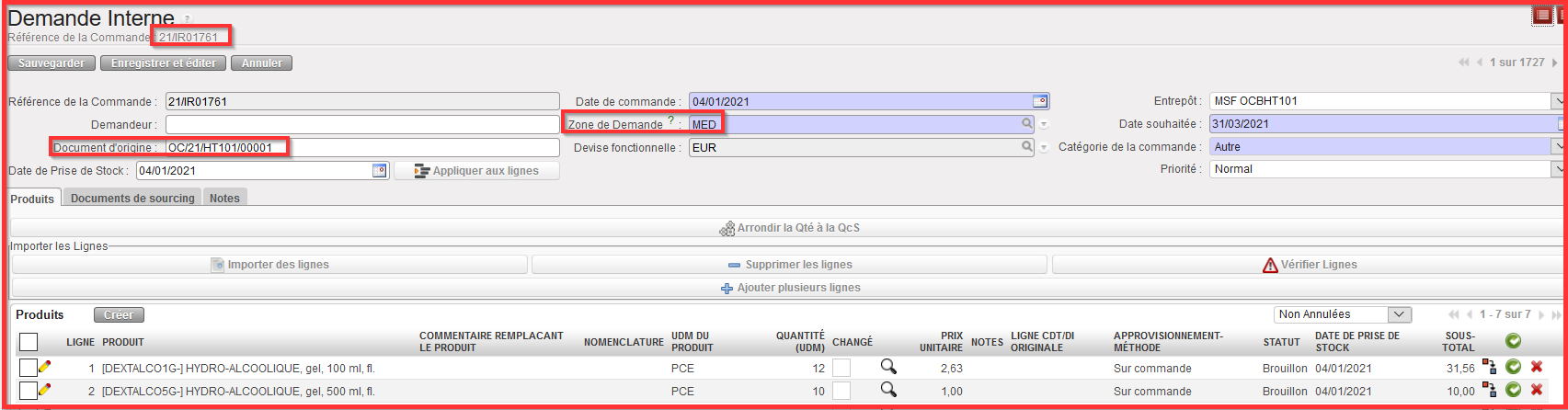The width and height of the screenshot is (1568, 410).
Task: Open the magnifier on line 2
Action: 888,390
